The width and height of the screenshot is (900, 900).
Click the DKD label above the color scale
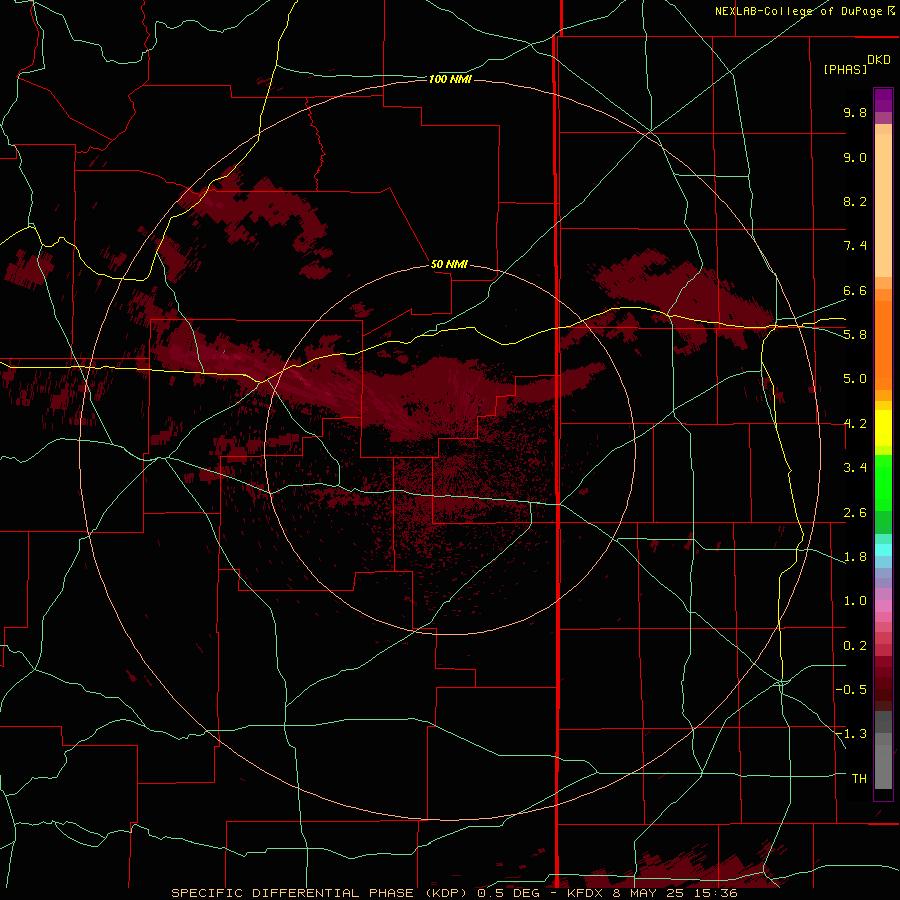(x=879, y=60)
